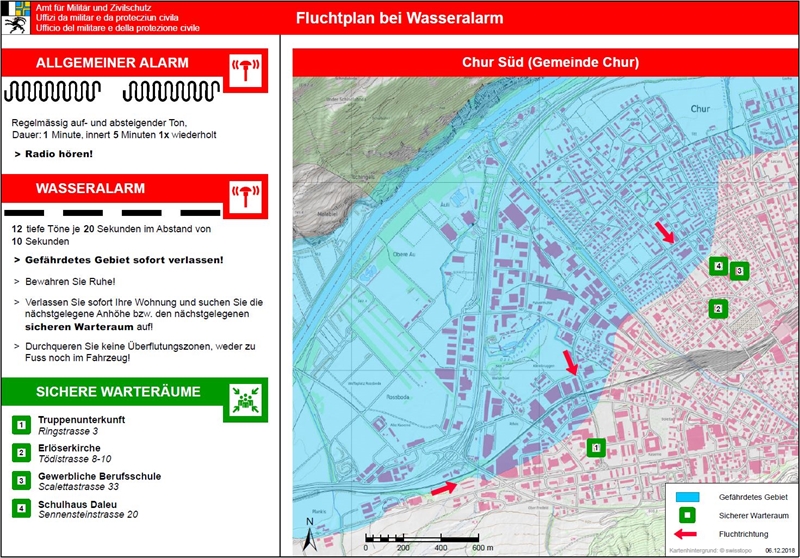
Task: Click the green assembly icon beside Sichere Warteräume
Action: tap(245, 398)
